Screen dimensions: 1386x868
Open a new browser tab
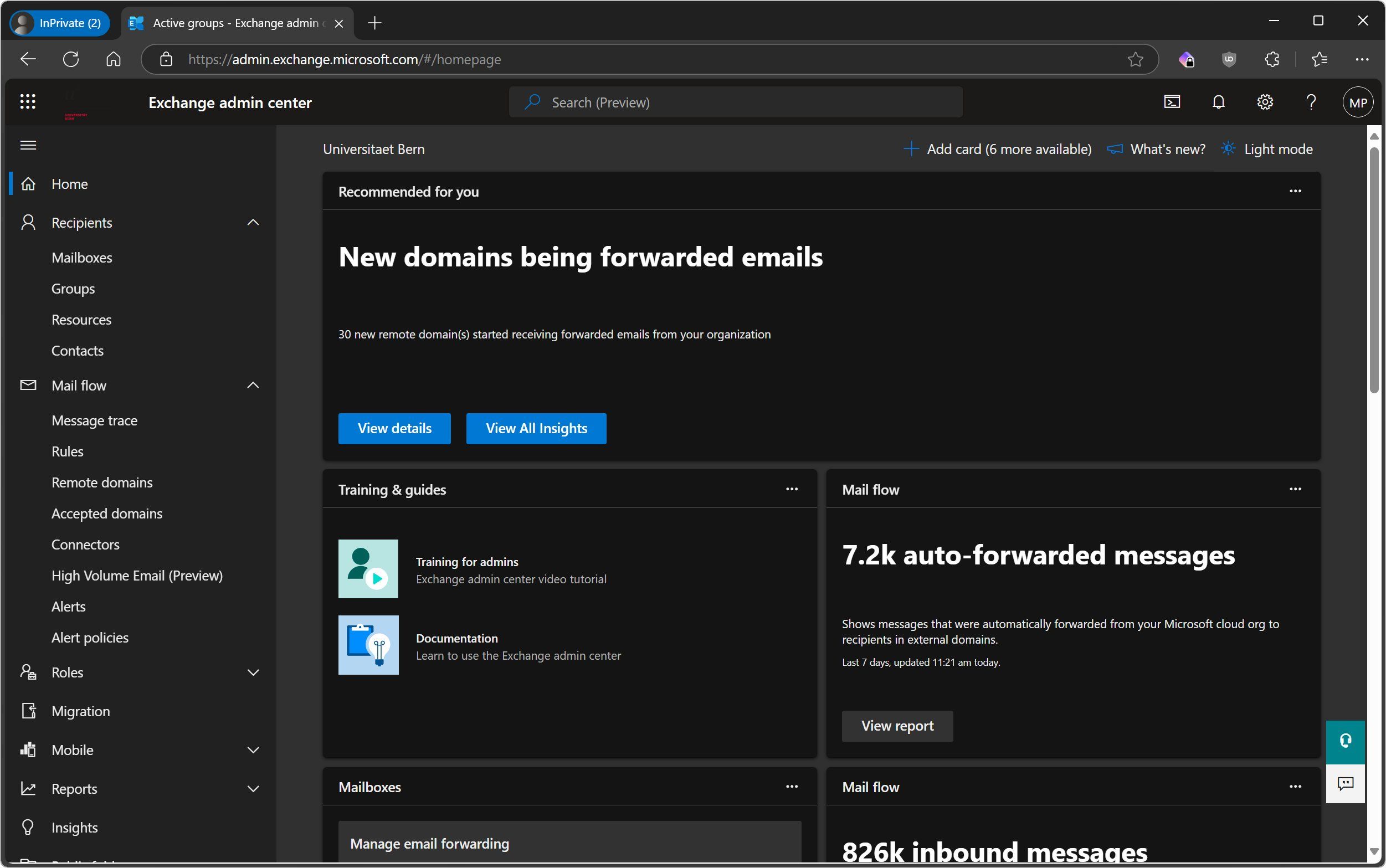[x=374, y=23]
